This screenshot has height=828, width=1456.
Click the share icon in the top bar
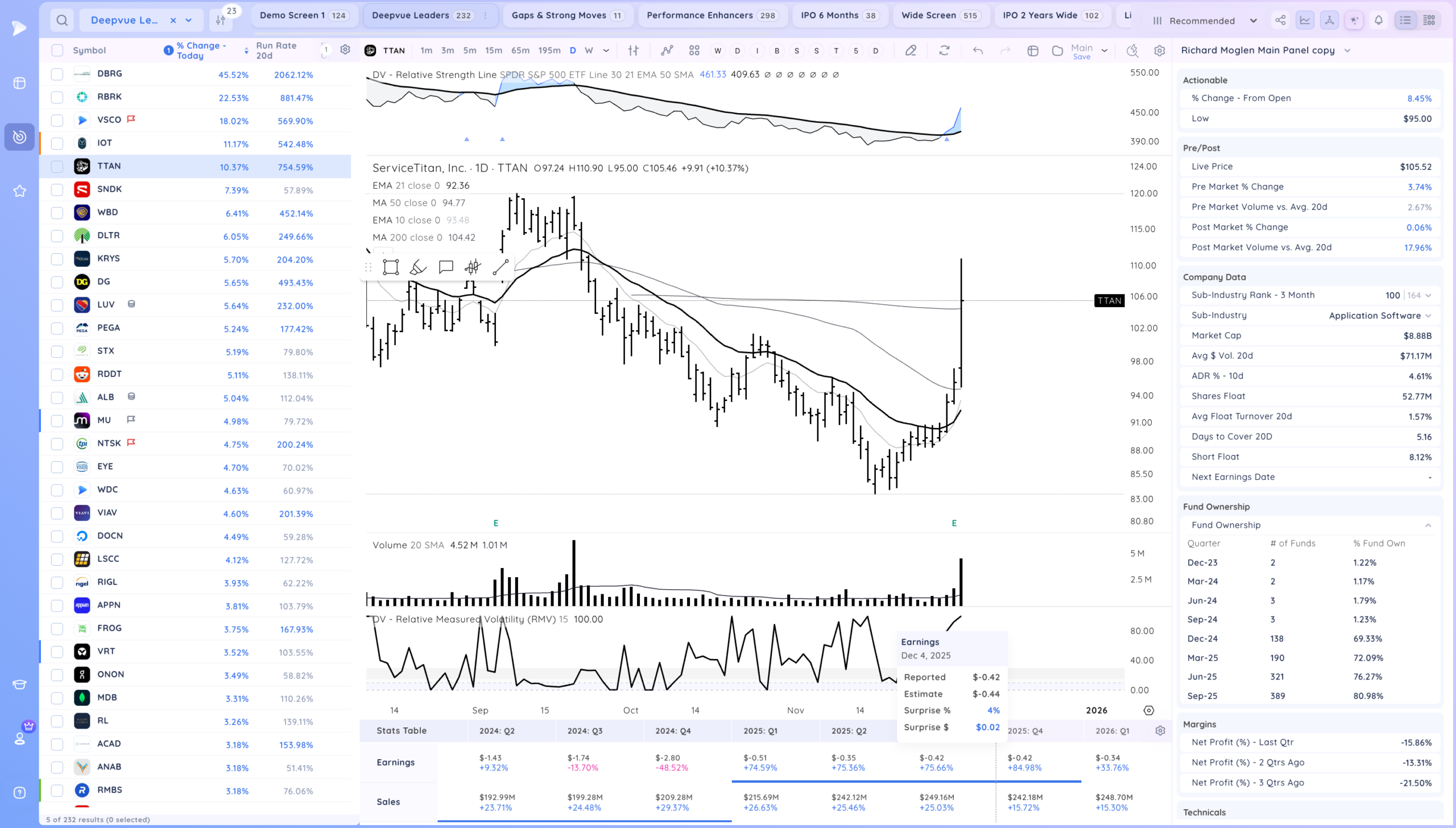[x=1280, y=20]
